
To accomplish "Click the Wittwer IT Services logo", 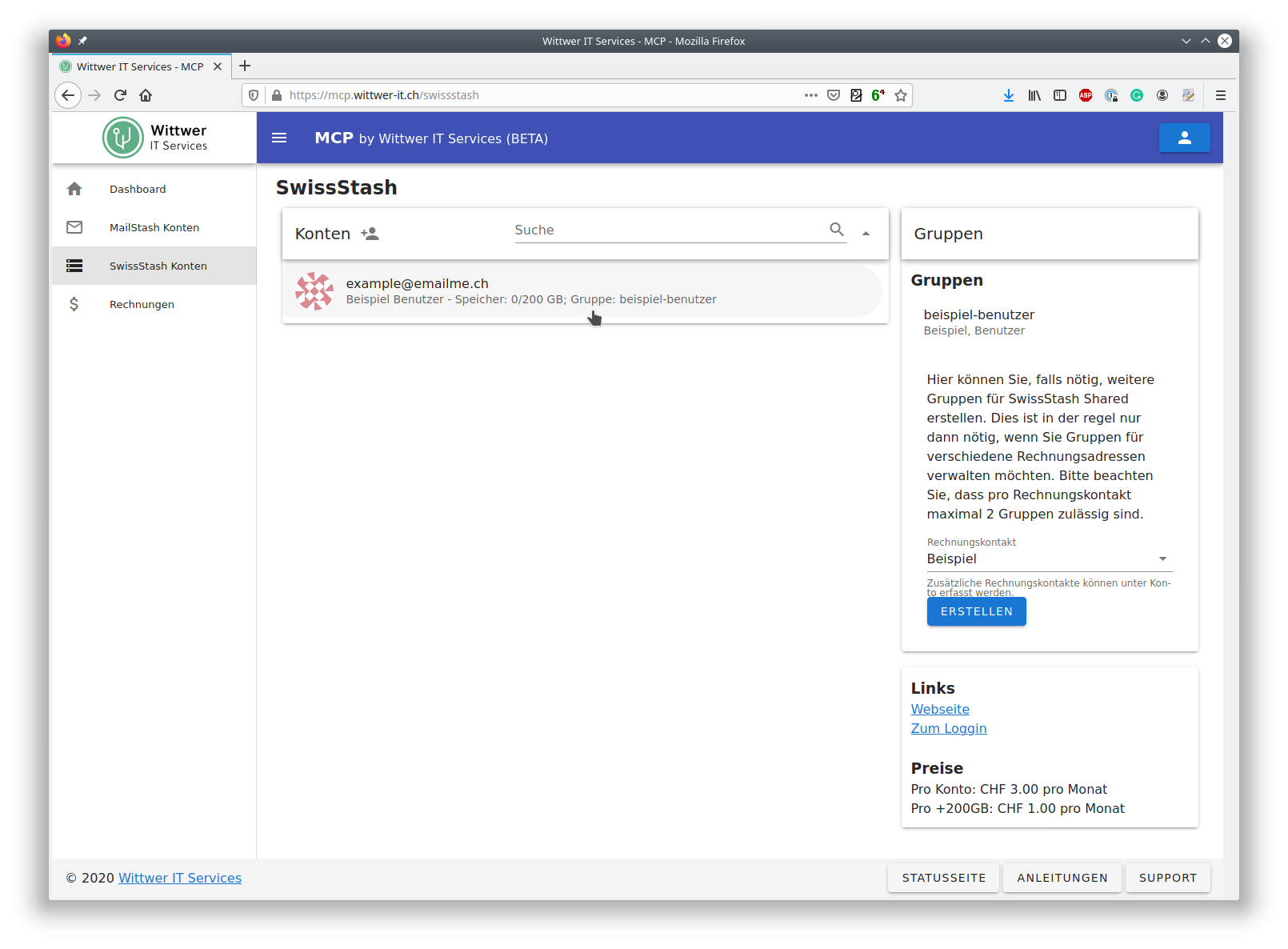I will pyautogui.click(x=155, y=138).
